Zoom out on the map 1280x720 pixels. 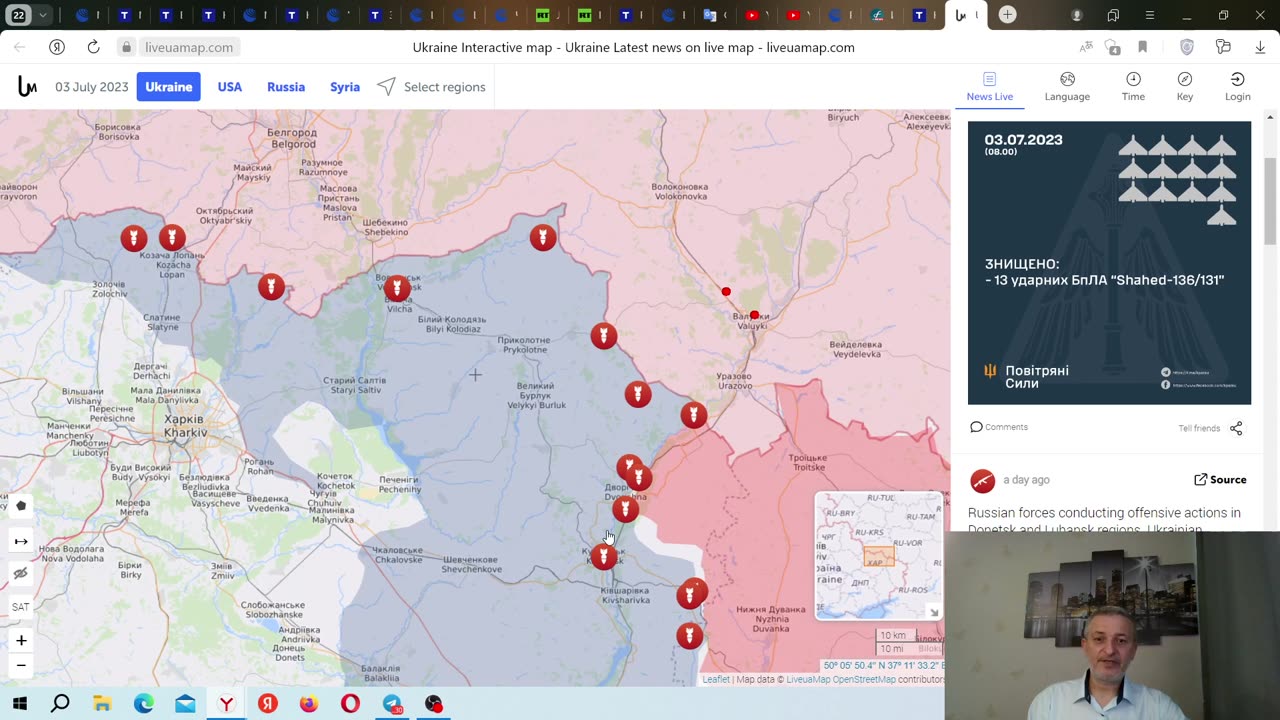coord(21,665)
